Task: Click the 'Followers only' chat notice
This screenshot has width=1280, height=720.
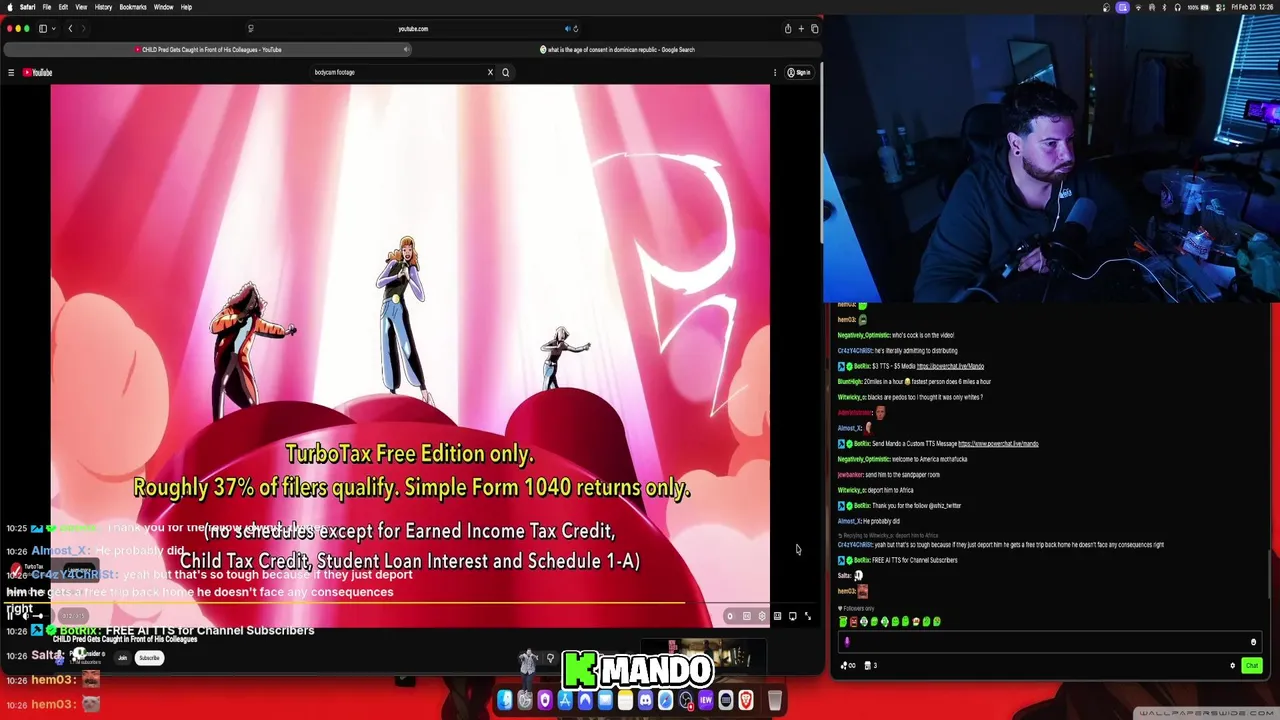Action: pyautogui.click(x=856, y=608)
